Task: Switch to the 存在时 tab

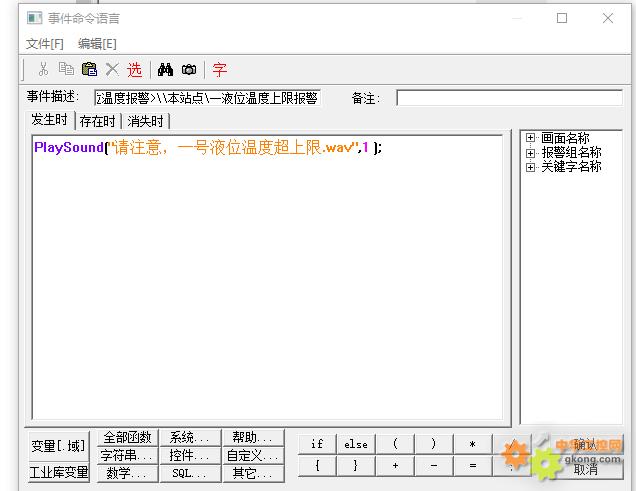Action: (98, 121)
